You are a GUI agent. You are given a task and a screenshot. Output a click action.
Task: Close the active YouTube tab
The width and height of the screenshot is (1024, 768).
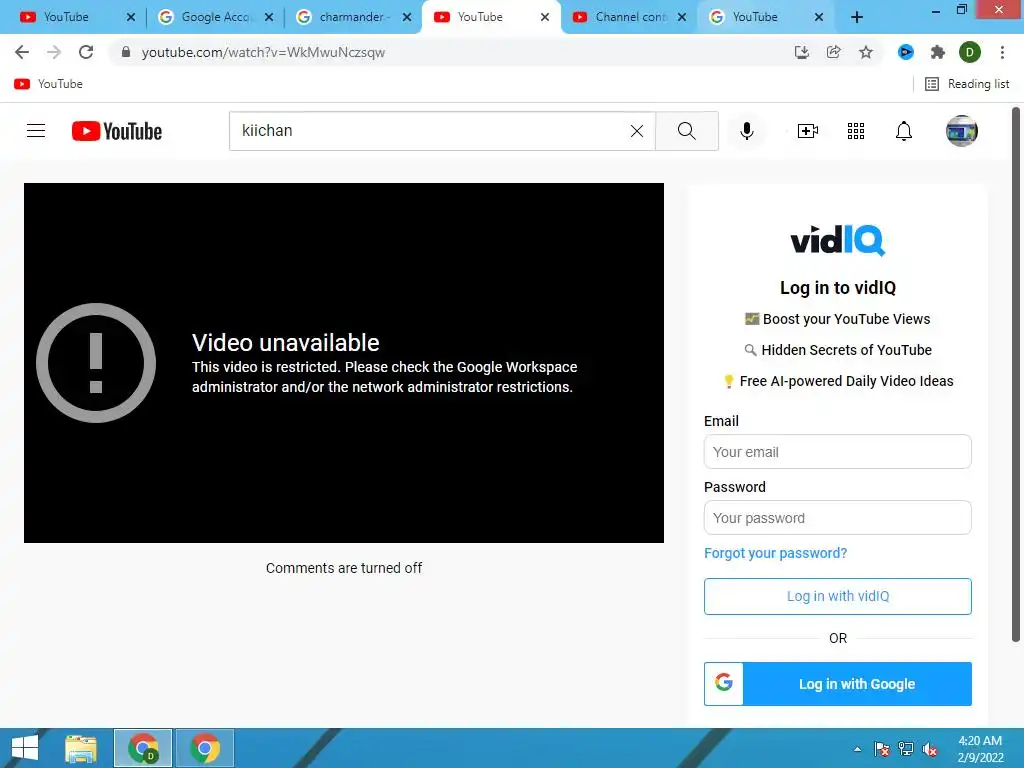point(545,17)
